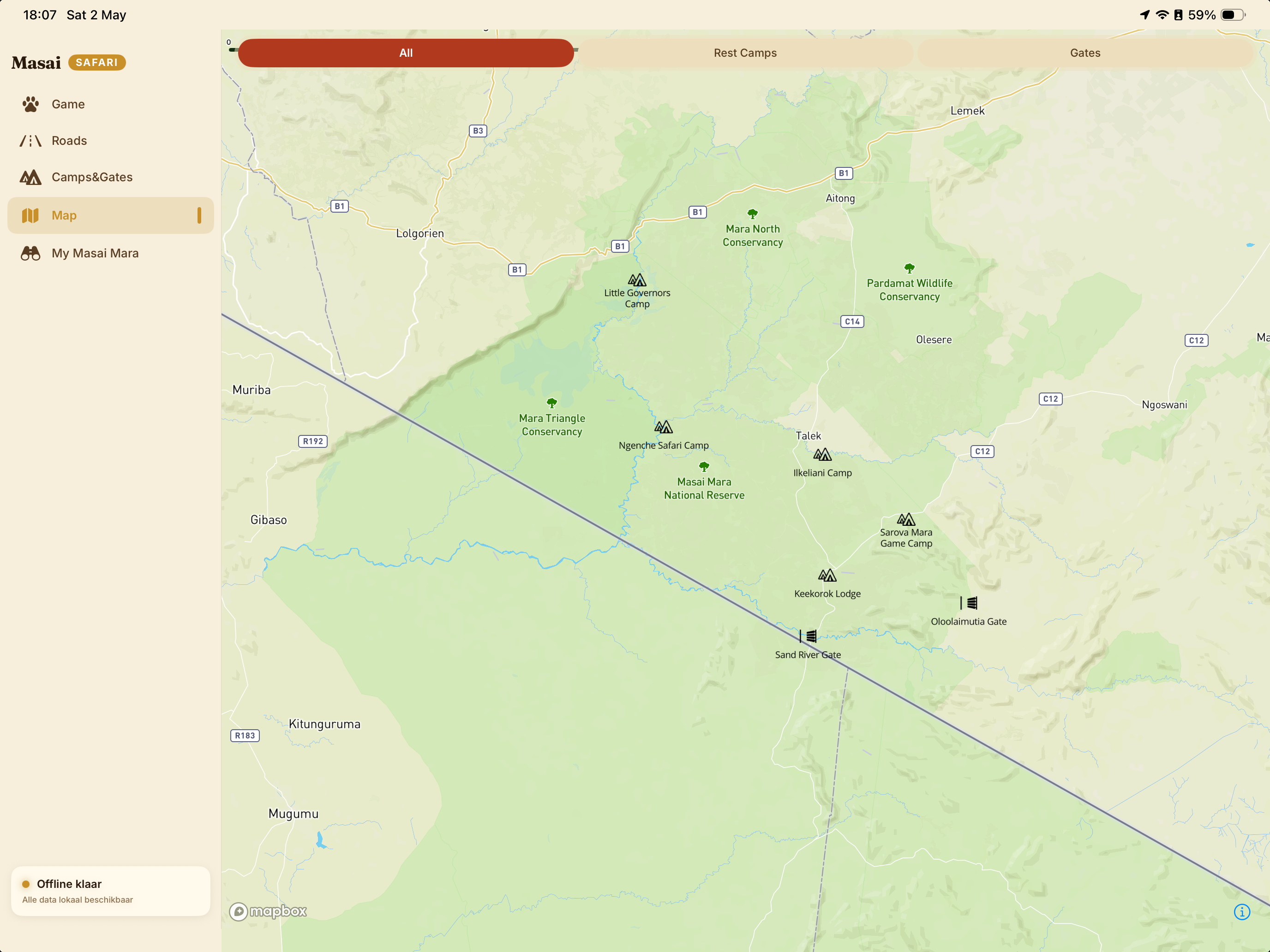
Task: Tap the Keekorok Lodge tent marker
Action: 827,575
